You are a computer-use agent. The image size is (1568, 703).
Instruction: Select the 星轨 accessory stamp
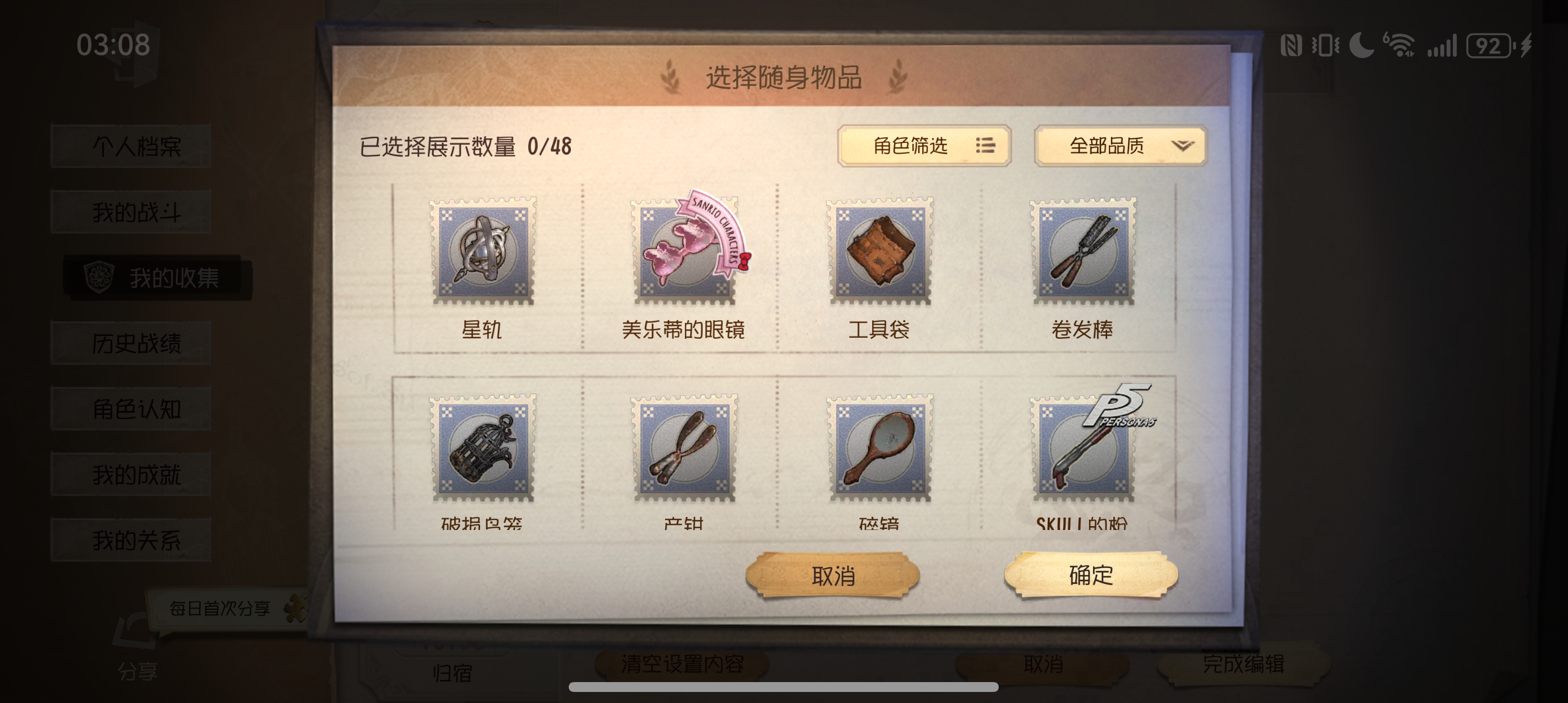tap(483, 251)
